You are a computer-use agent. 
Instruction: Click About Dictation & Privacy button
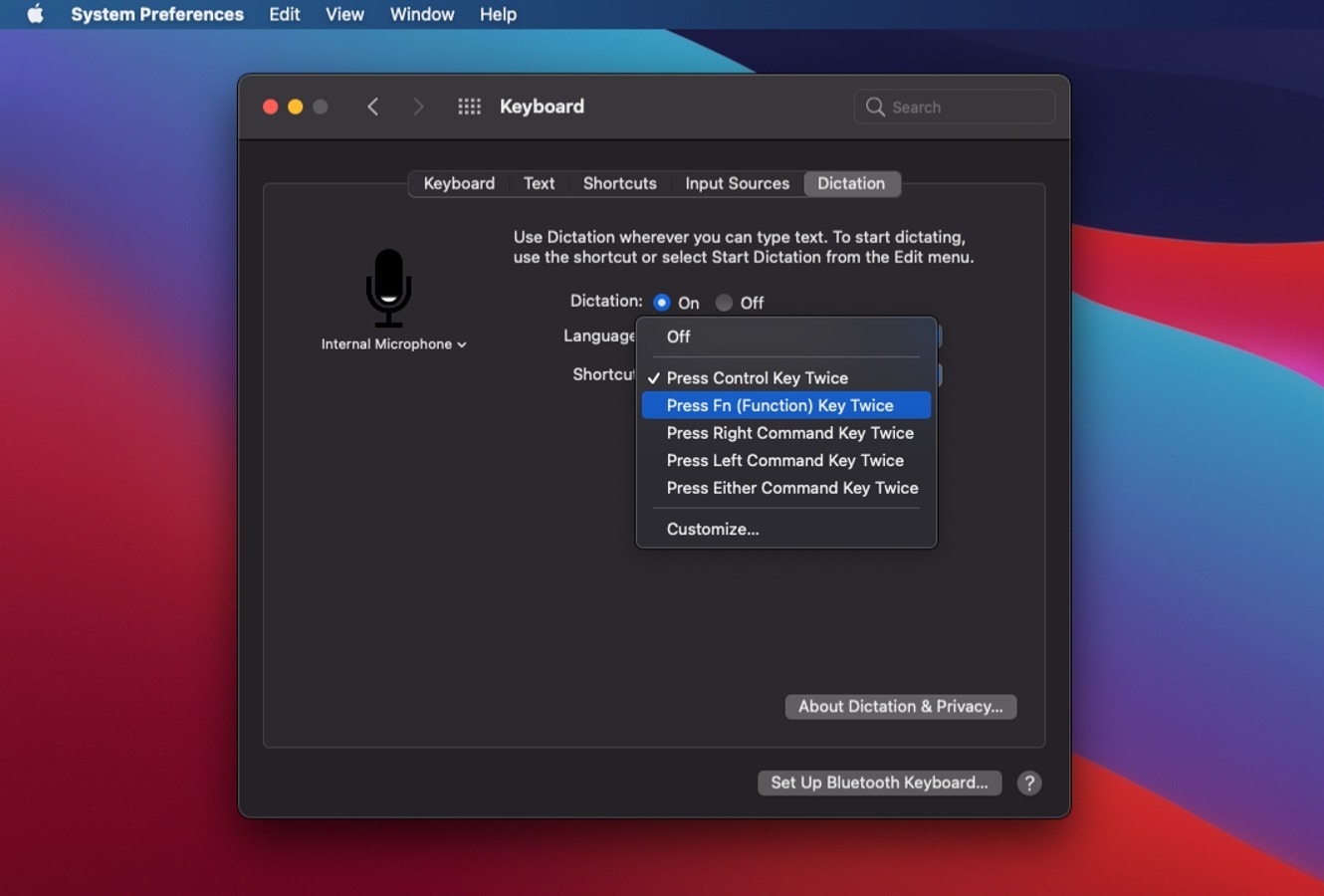[900, 706]
